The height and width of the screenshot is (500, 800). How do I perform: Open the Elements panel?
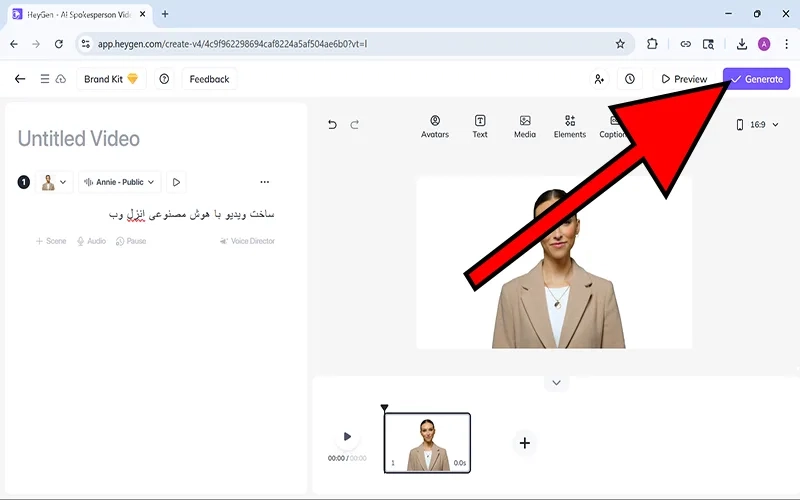coord(570,127)
